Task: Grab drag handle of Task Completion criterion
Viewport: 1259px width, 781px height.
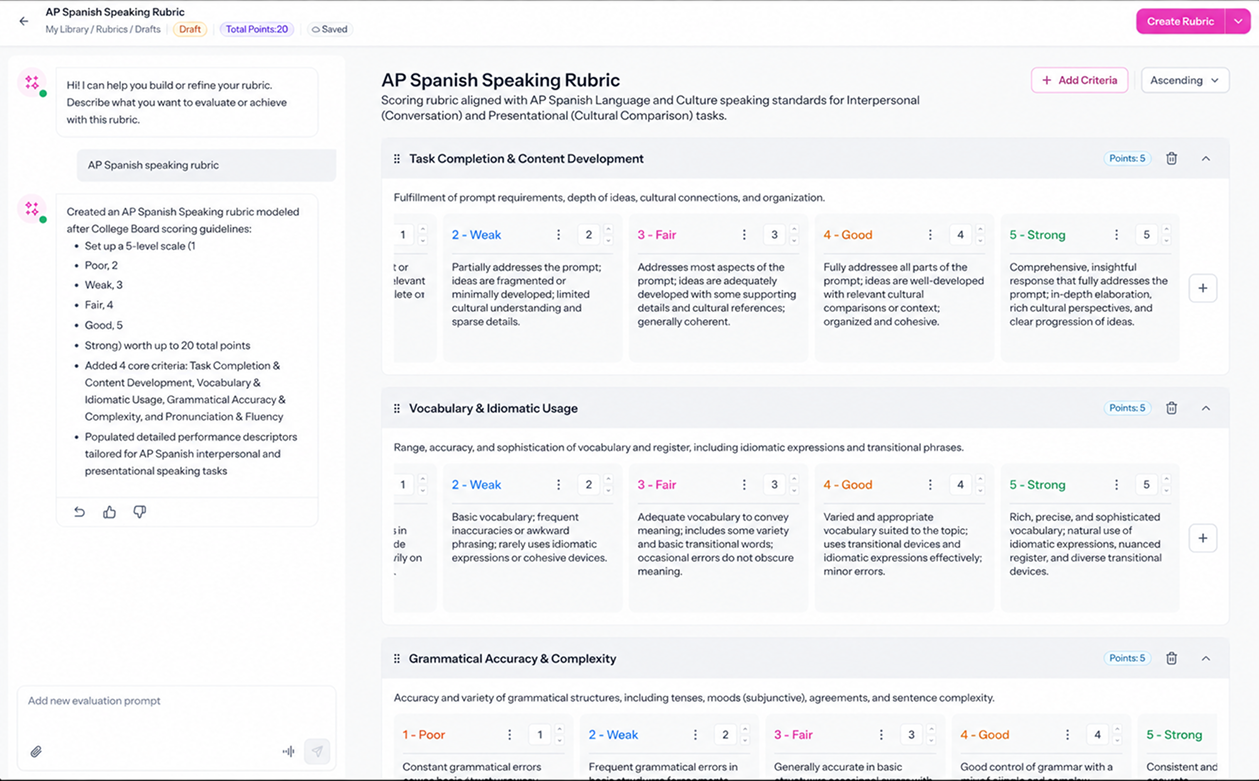Action: tap(397, 159)
